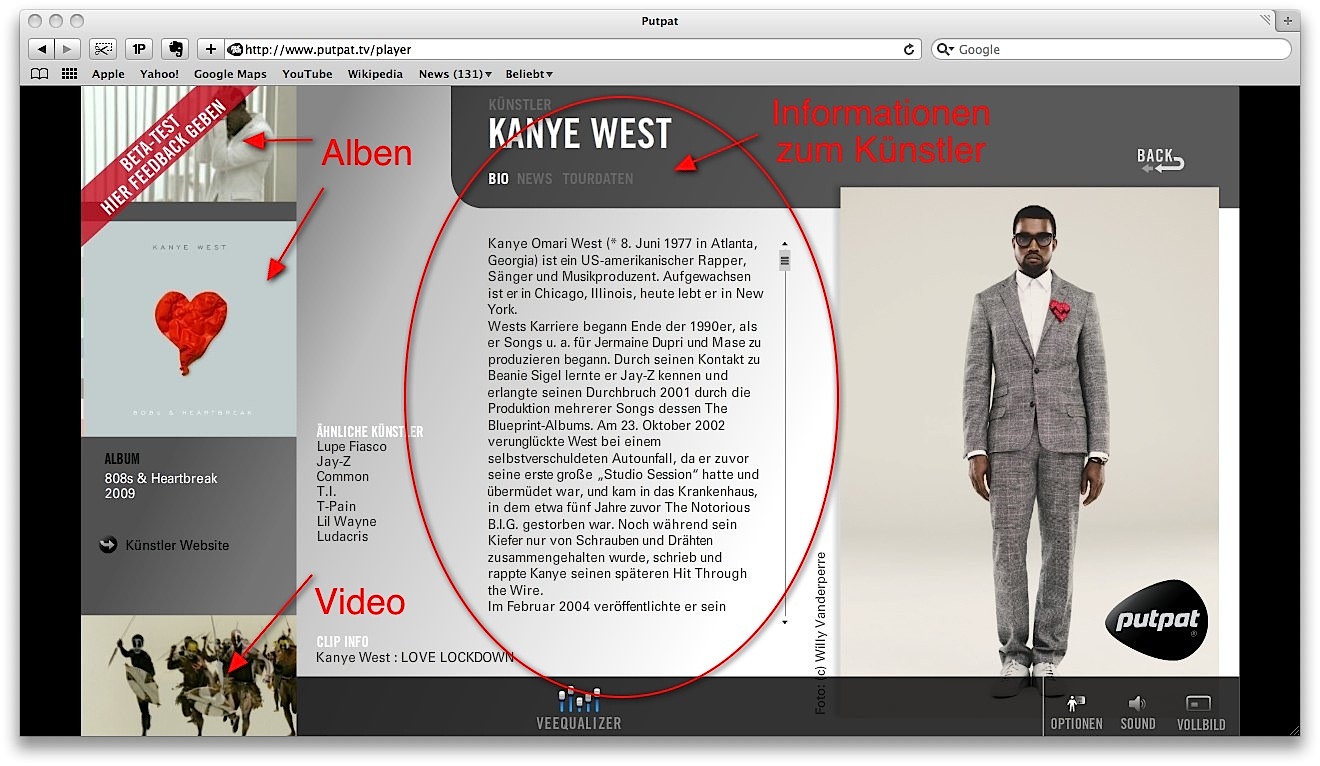Click the SOUND speaker icon

[x=1138, y=713]
